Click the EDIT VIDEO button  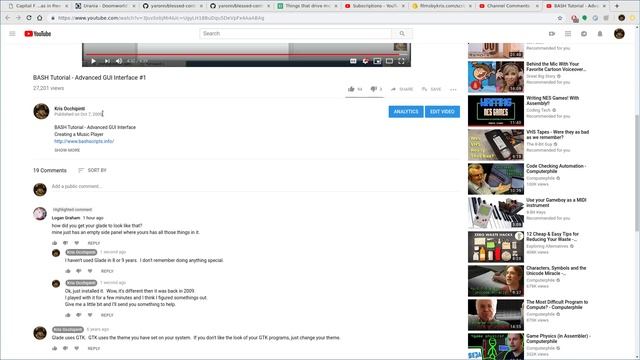(x=442, y=111)
